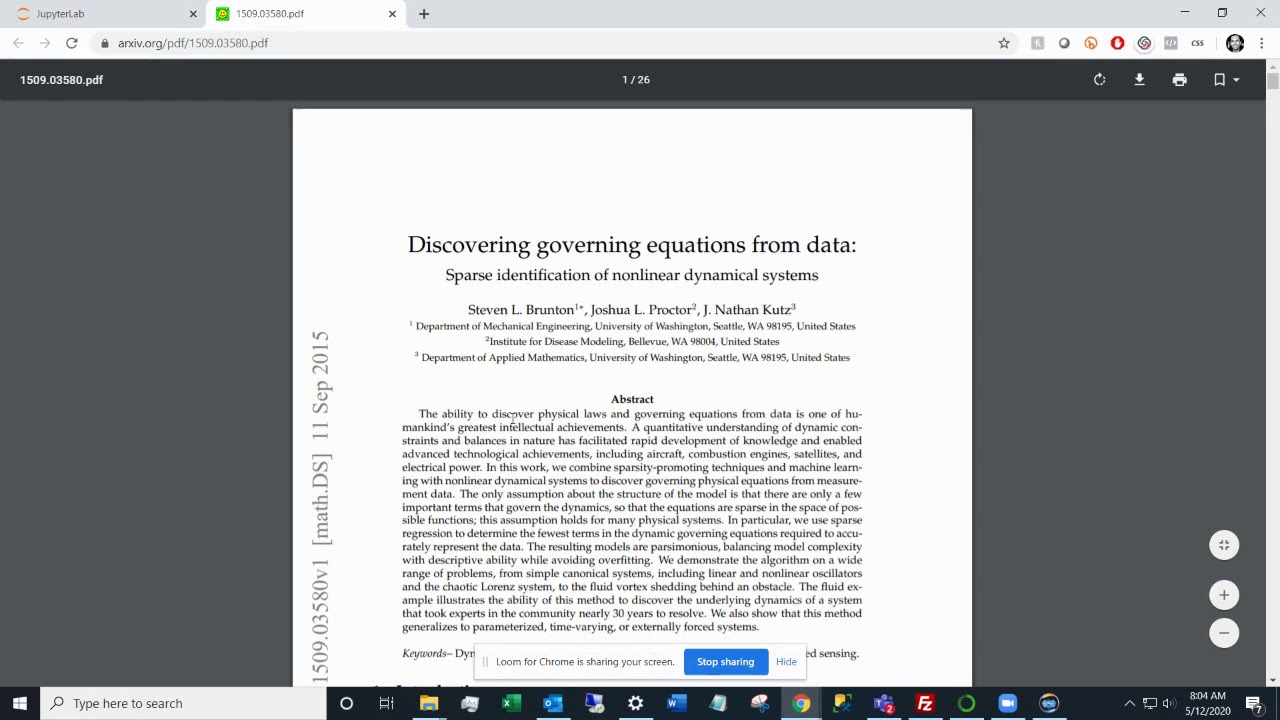Screen dimensions: 1280x720
Task: Open FileZilla from the taskbar
Action: (x=925, y=703)
